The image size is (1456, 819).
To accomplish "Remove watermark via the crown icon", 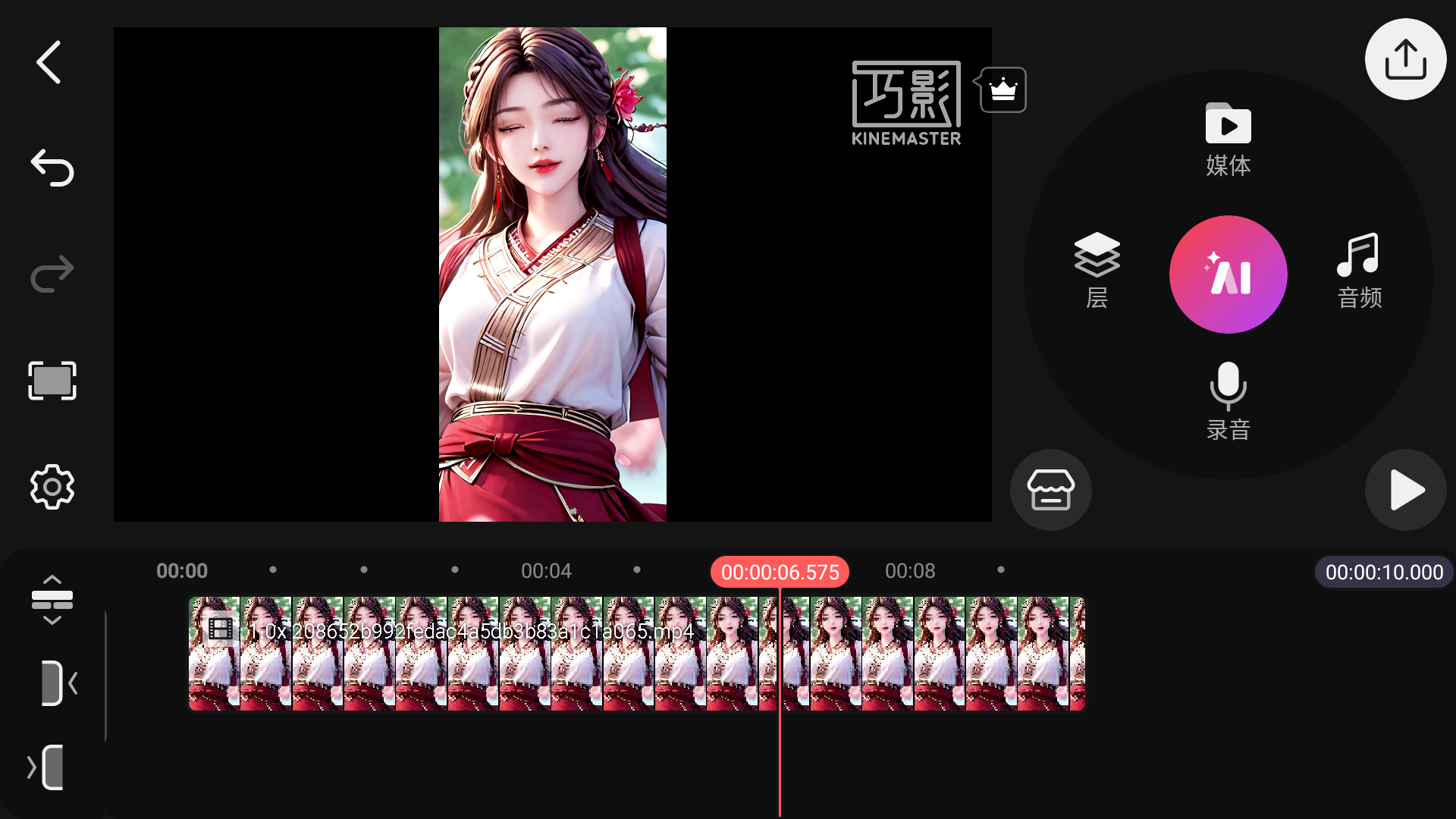I will coord(1003,89).
